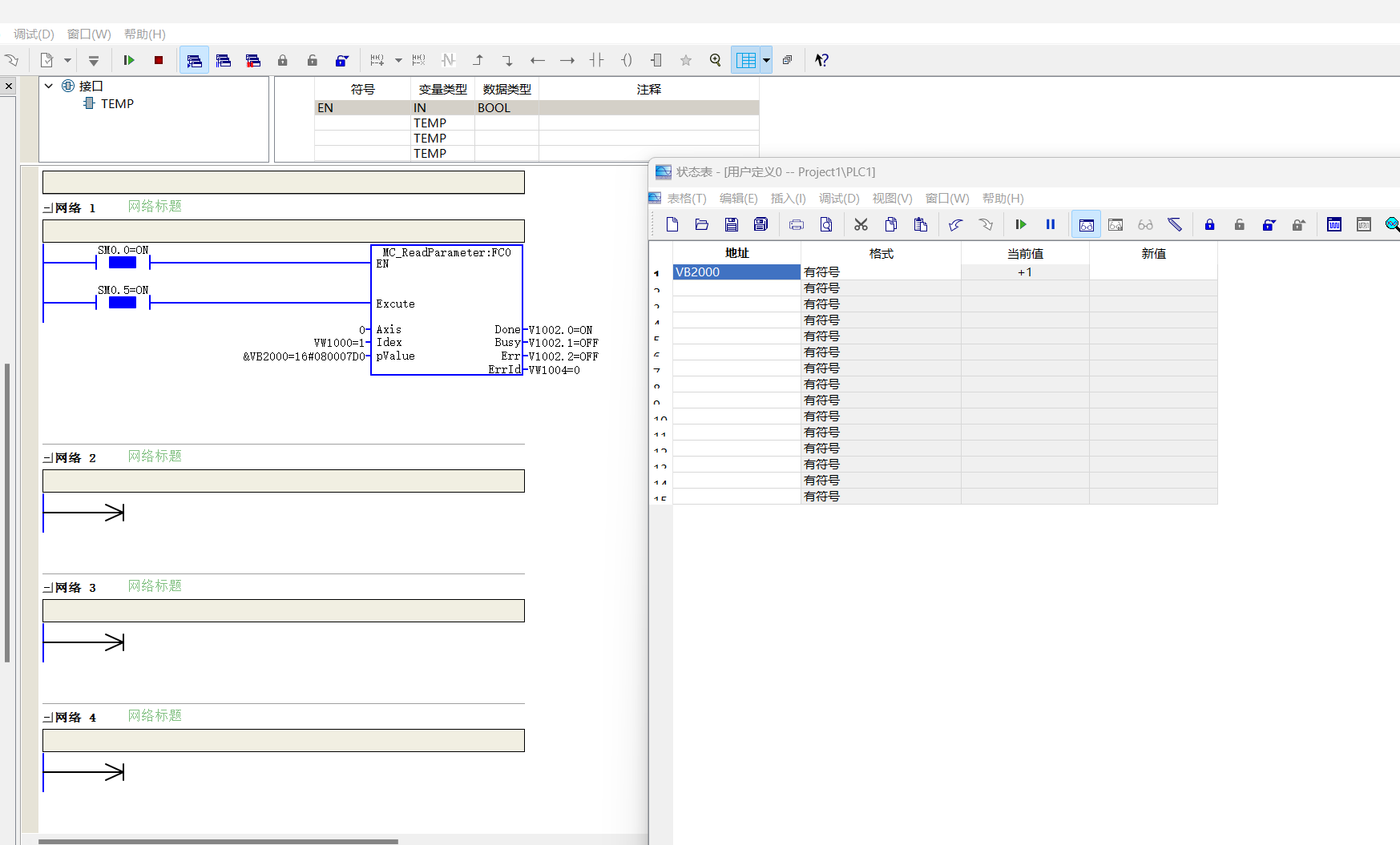
Task: Click New file icon in status table toolbar
Action: (672, 224)
